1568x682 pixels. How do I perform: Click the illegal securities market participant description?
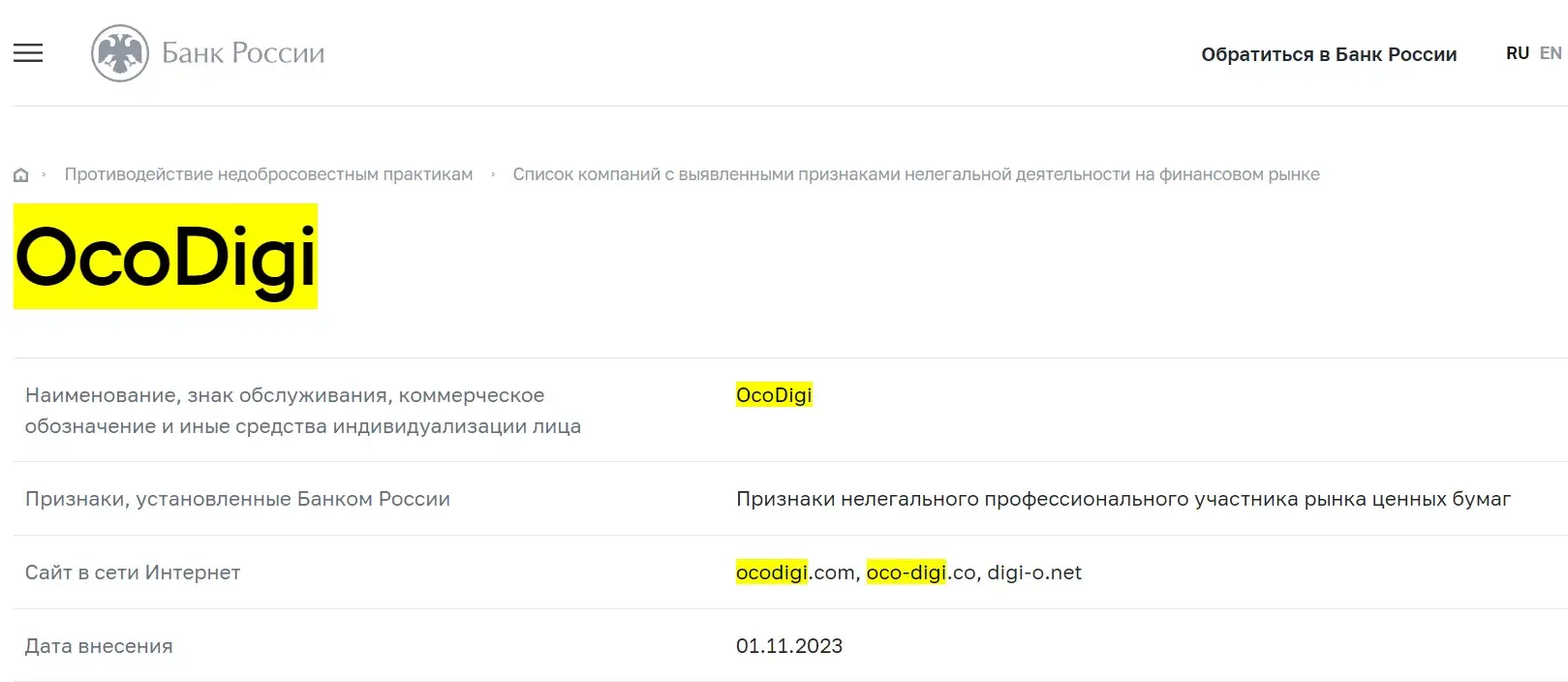[x=1123, y=499]
